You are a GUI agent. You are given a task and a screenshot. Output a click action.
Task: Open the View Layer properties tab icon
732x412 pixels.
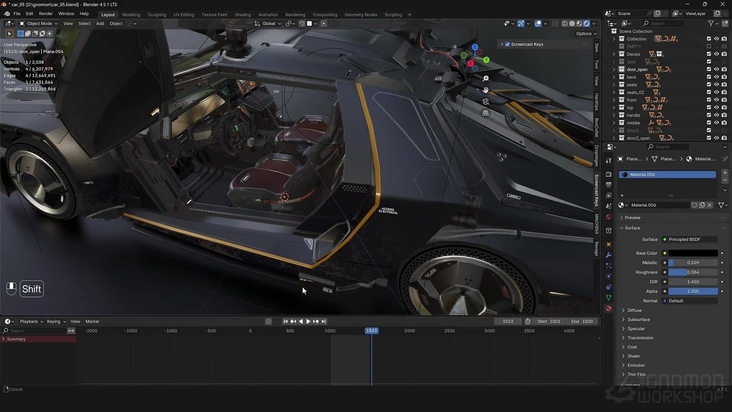[609, 196]
